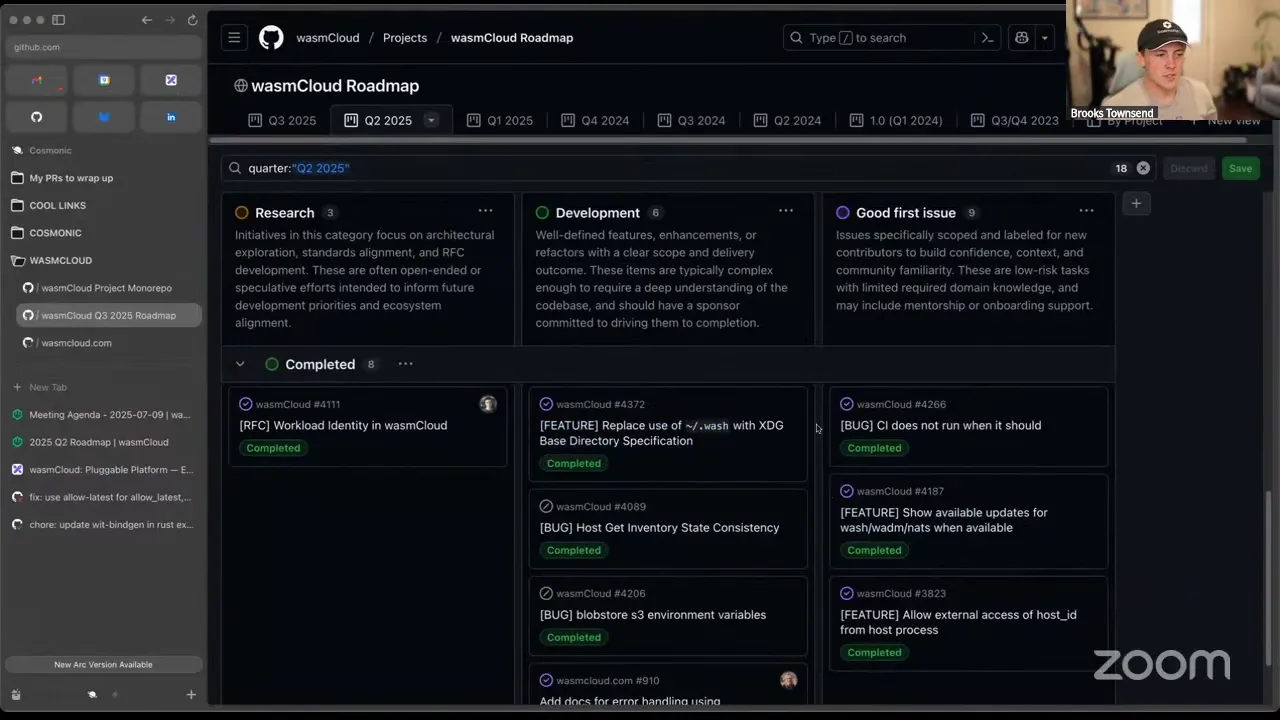Switch to the 1.0 (Q1 2024) view tab
The width and height of the screenshot is (1280, 720).
click(896, 120)
